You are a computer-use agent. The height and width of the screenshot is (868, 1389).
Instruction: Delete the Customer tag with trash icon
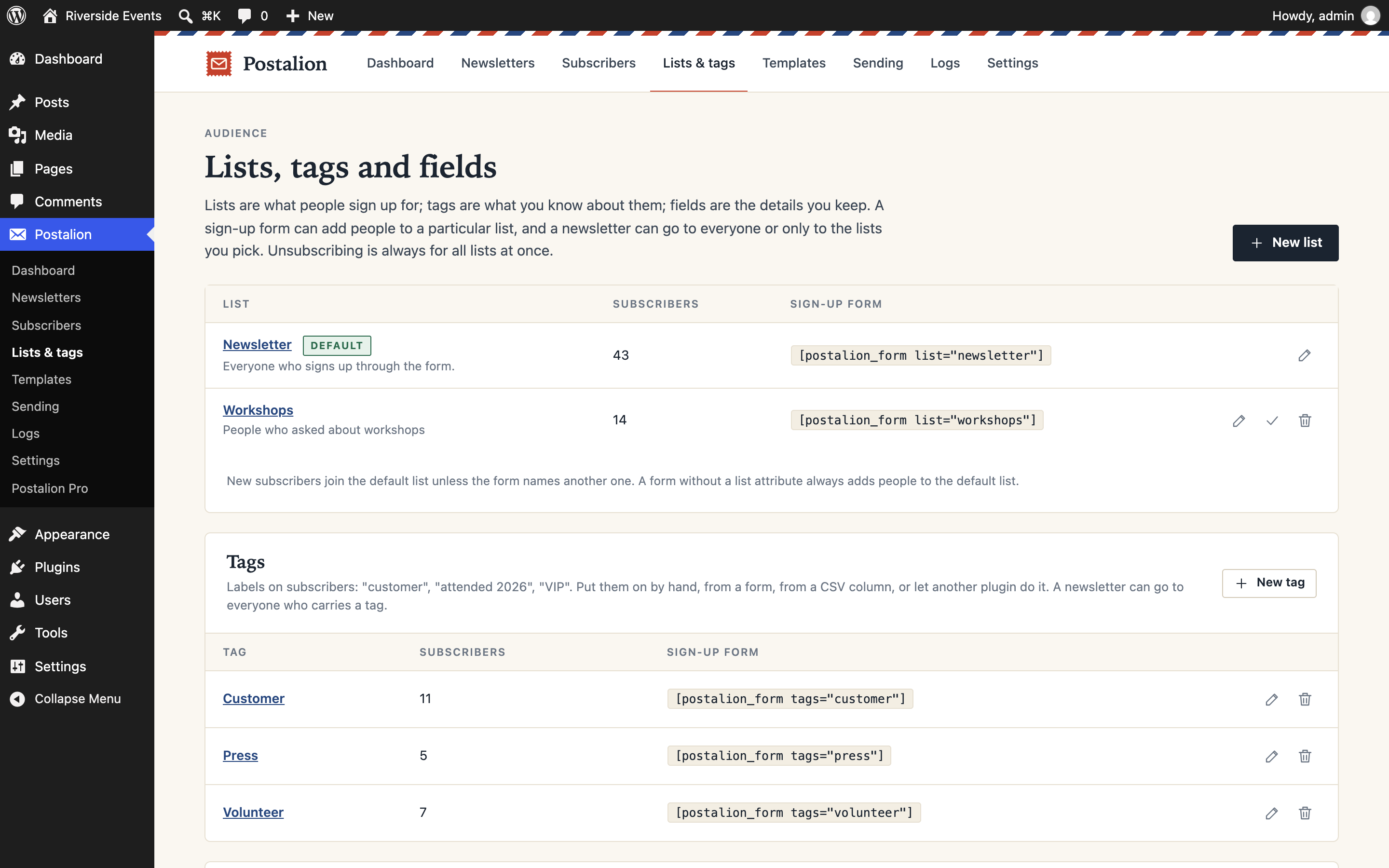pyautogui.click(x=1305, y=699)
